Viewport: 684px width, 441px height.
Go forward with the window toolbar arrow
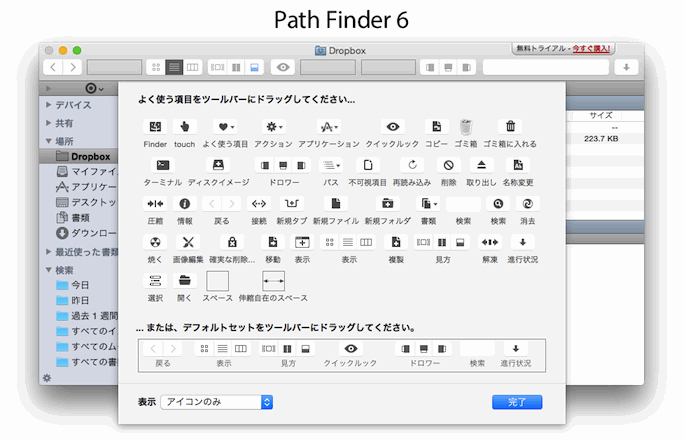(x=72, y=67)
